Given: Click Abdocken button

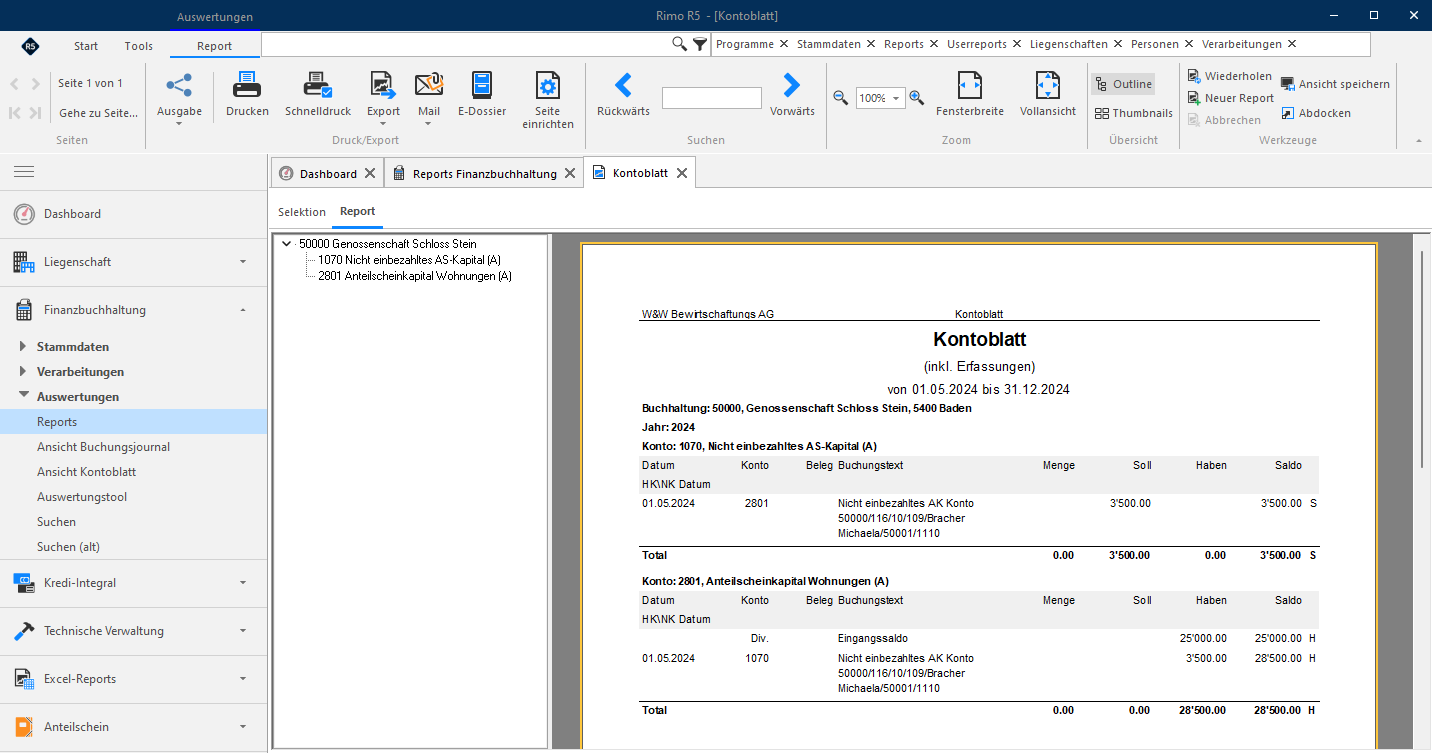Looking at the screenshot, I should coord(1316,113).
